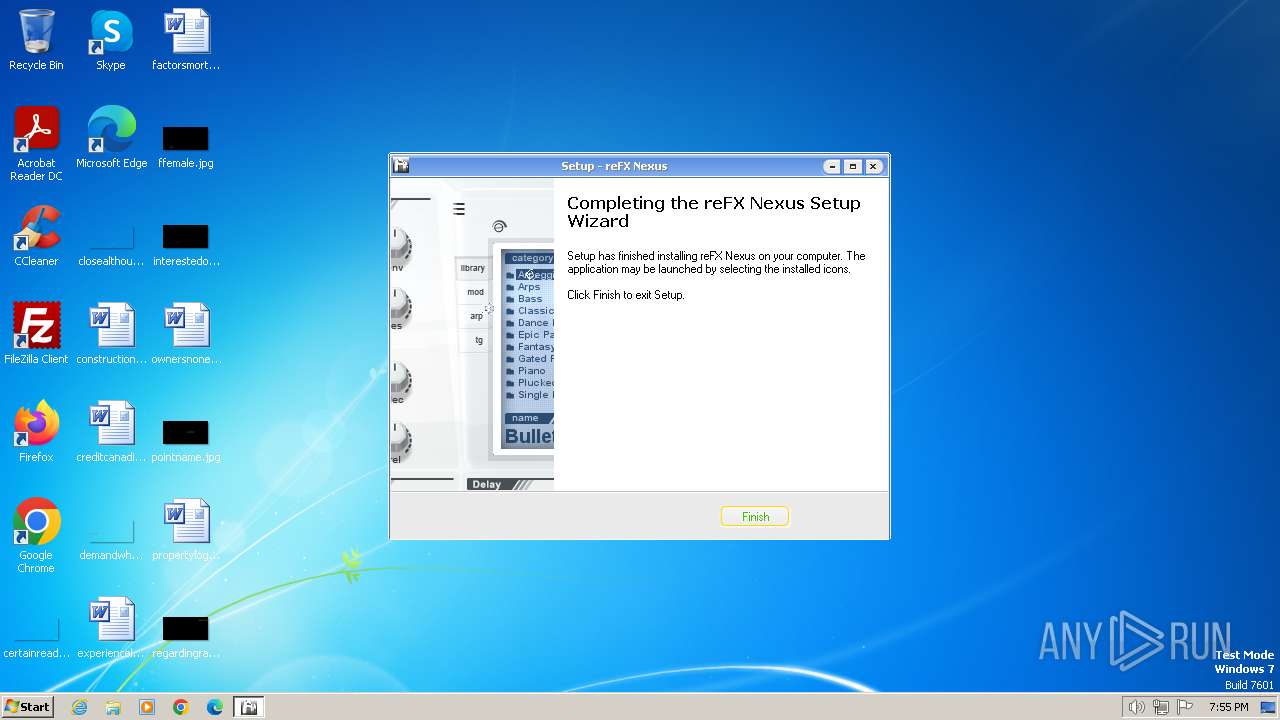Open the volume control in the system tray
The image size is (1280, 720).
[1136, 707]
